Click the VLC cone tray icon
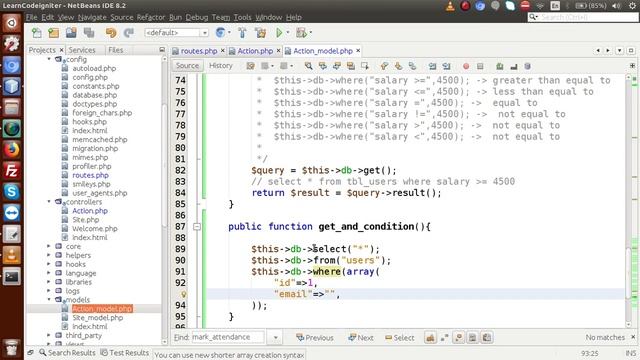The width and height of the screenshot is (640, 360). 450,6
